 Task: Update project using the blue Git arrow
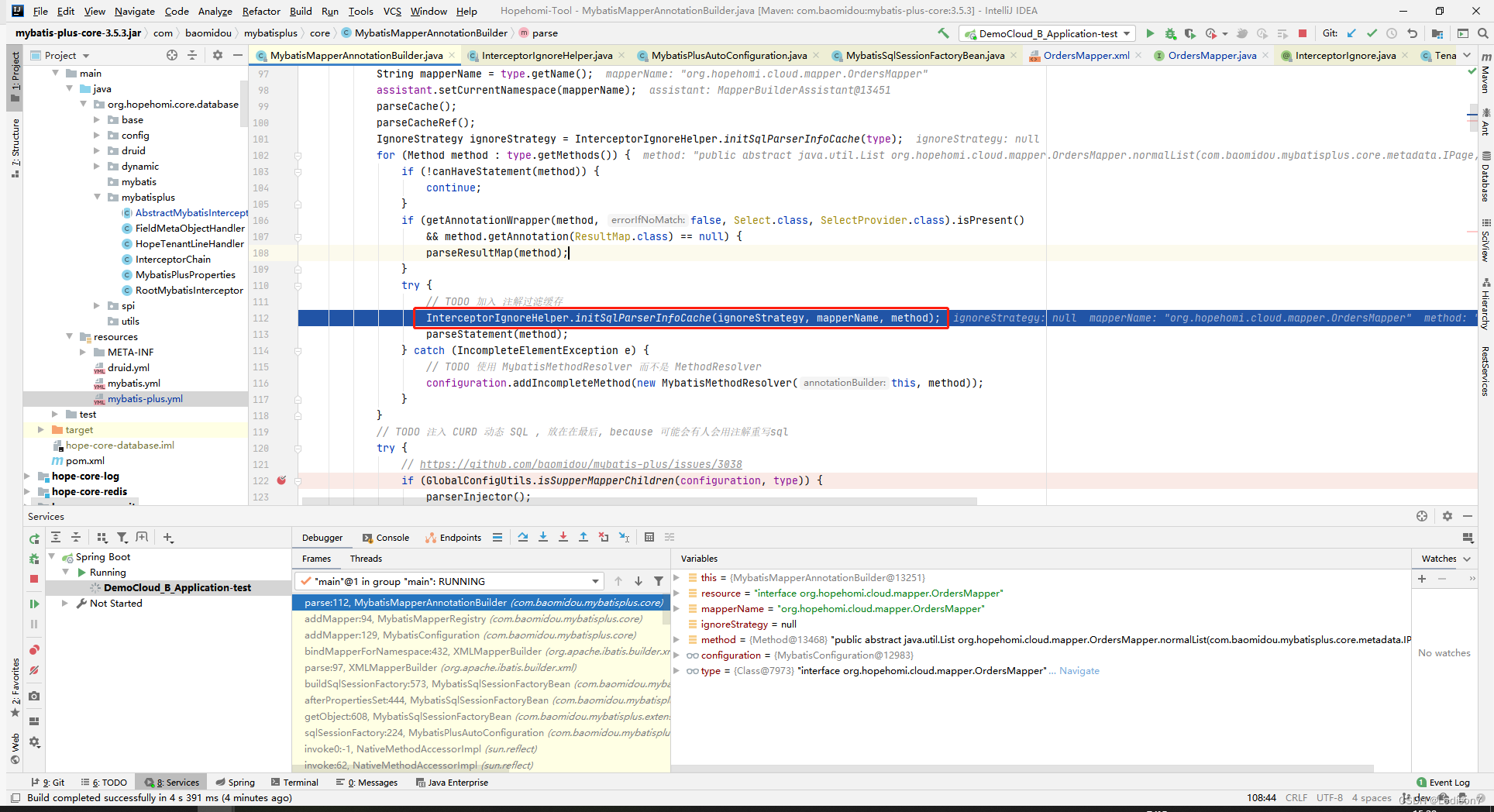[x=1351, y=33]
